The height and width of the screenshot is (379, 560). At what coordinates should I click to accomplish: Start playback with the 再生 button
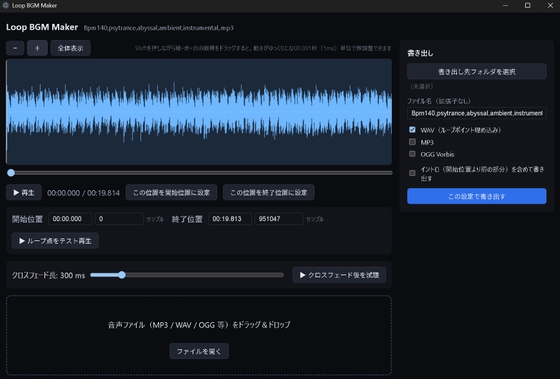[24, 193]
